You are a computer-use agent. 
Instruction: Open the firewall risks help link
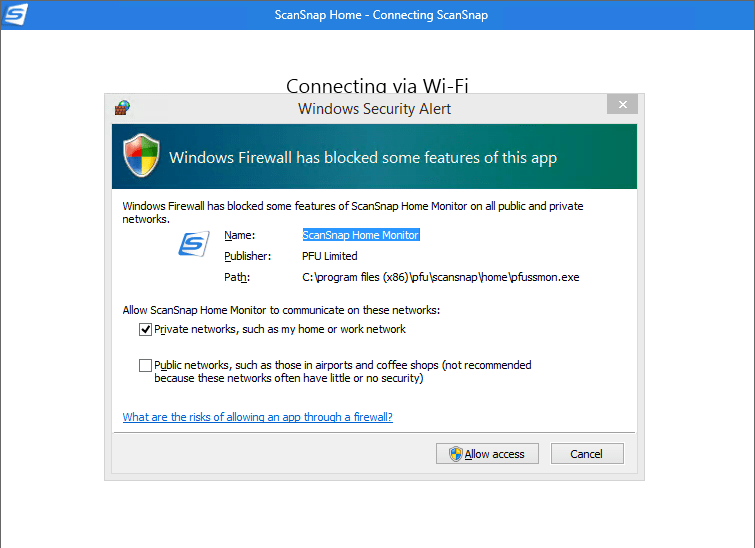(x=257, y=417)
